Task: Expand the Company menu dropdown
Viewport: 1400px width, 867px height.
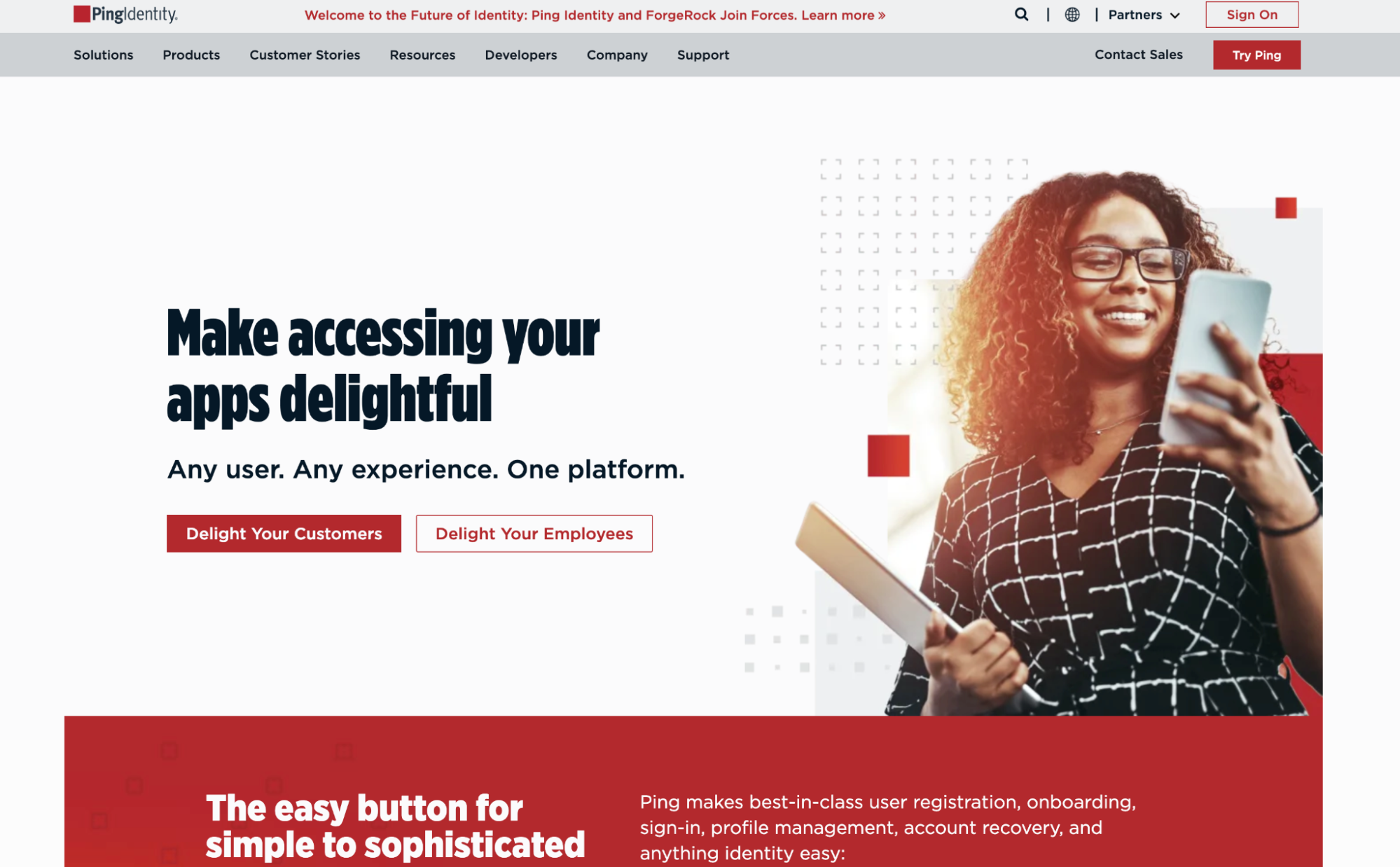Action: coord(618,54)
